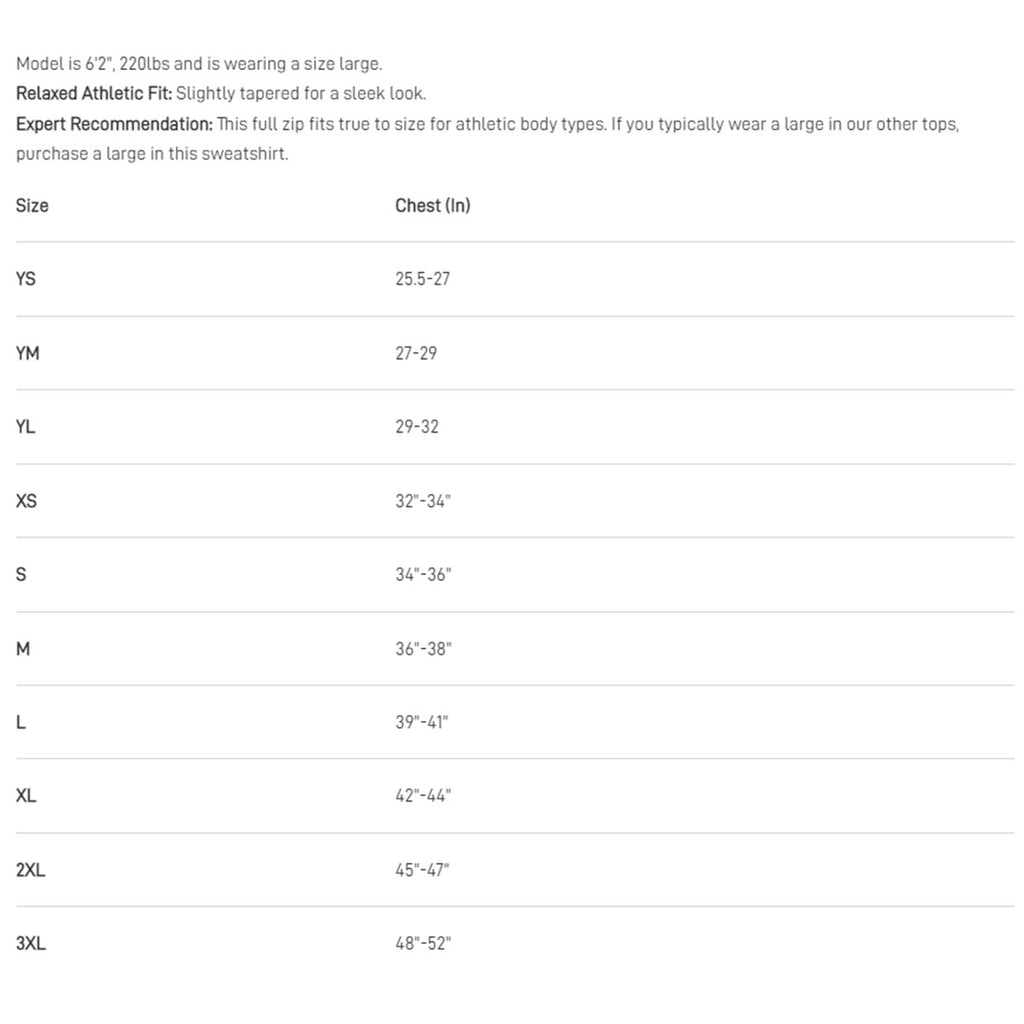Select the YS size row label
The image size is (1024, 1024).
pos(26,279)
